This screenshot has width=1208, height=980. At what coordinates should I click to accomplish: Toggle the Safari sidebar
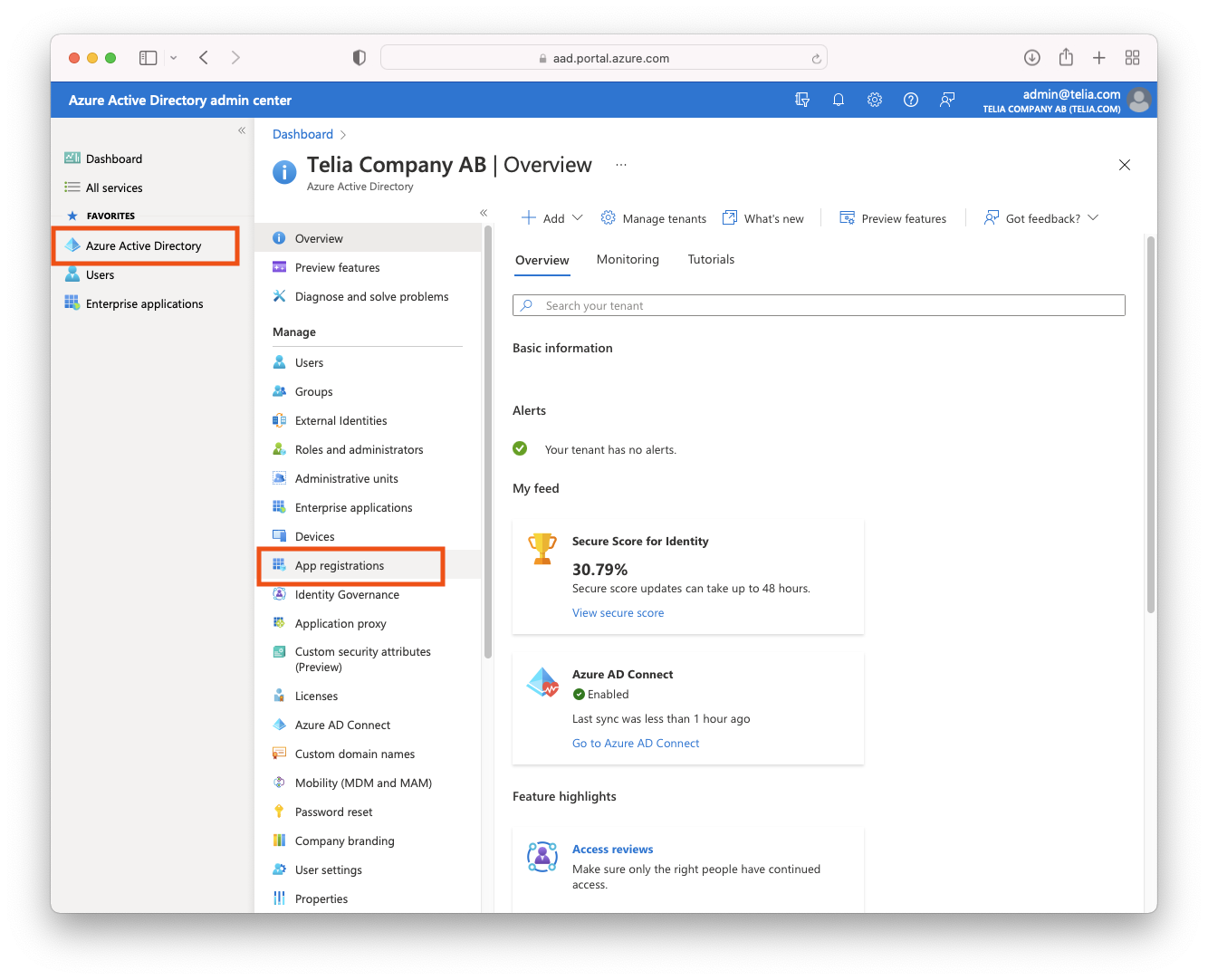(148, 58)
